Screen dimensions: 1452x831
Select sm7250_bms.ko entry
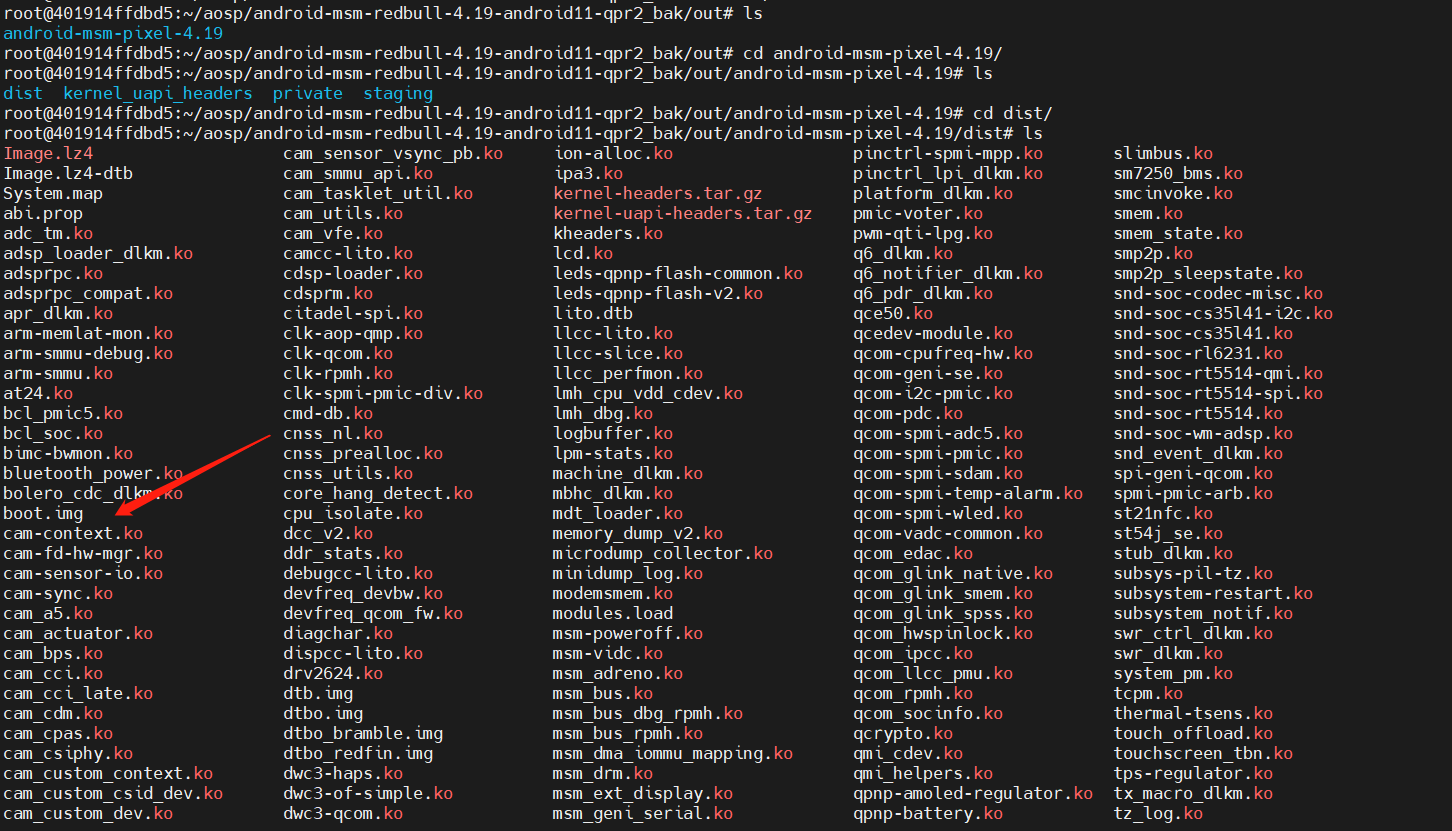click(1178, 173)
